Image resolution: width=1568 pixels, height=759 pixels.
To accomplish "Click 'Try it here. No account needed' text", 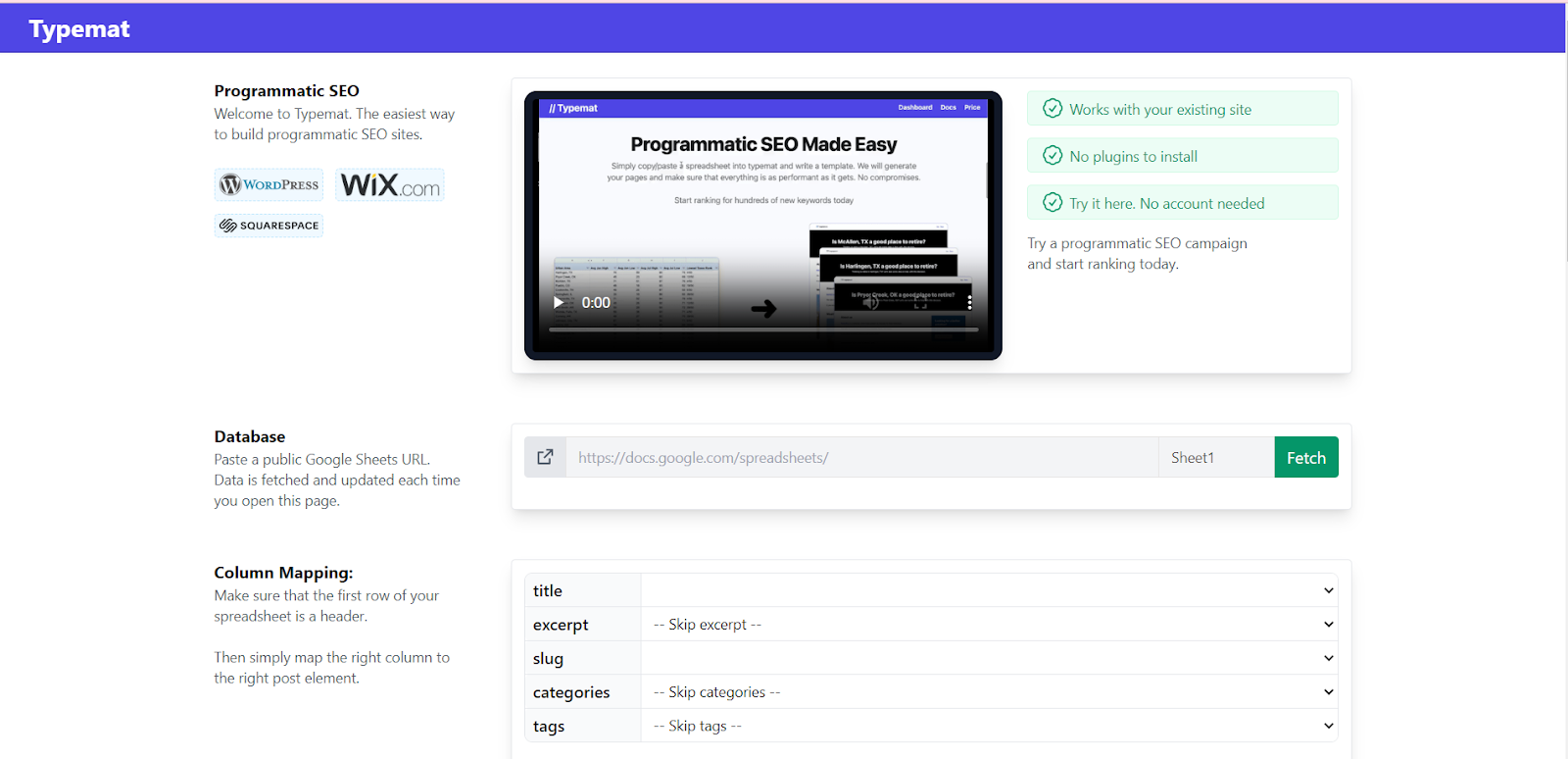I will tap(1167, 204).
